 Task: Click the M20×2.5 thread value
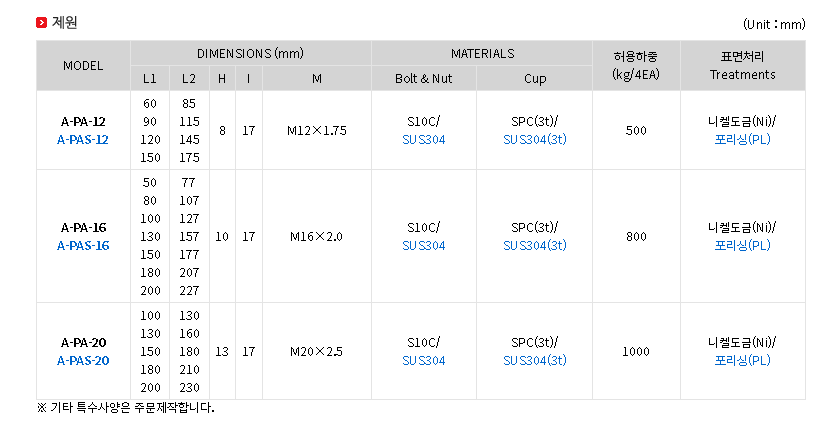316,351
